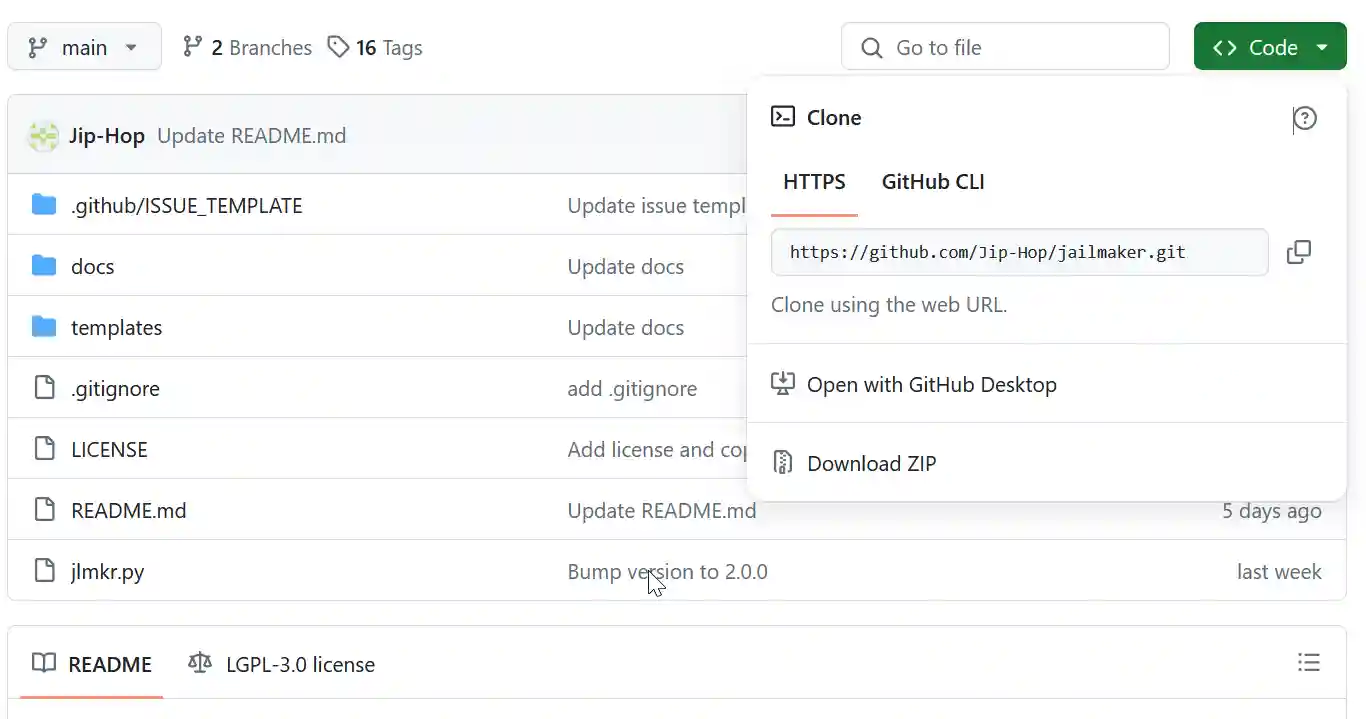
Task: Select the HTTPS clone tab
Action: click(x=813, y=182)
